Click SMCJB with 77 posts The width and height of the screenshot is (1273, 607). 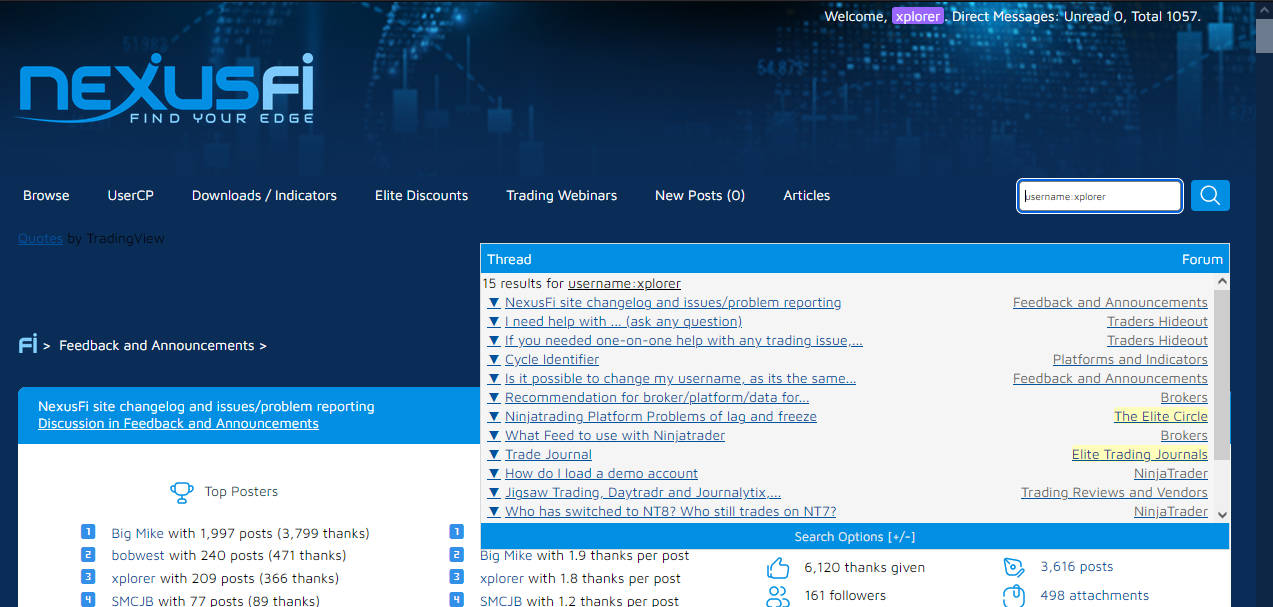tap(133, 602)
